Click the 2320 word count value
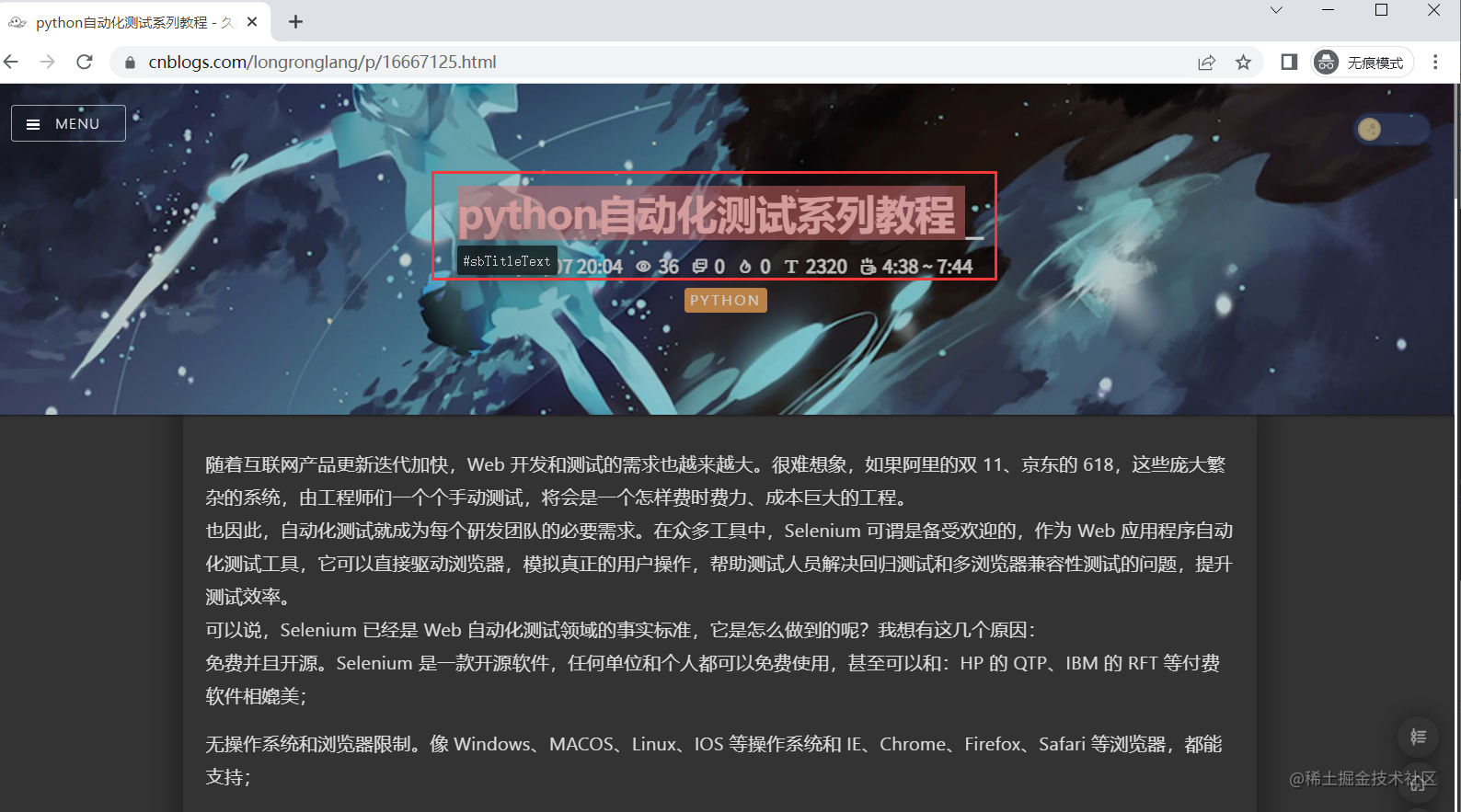 [x=826, y=267]
